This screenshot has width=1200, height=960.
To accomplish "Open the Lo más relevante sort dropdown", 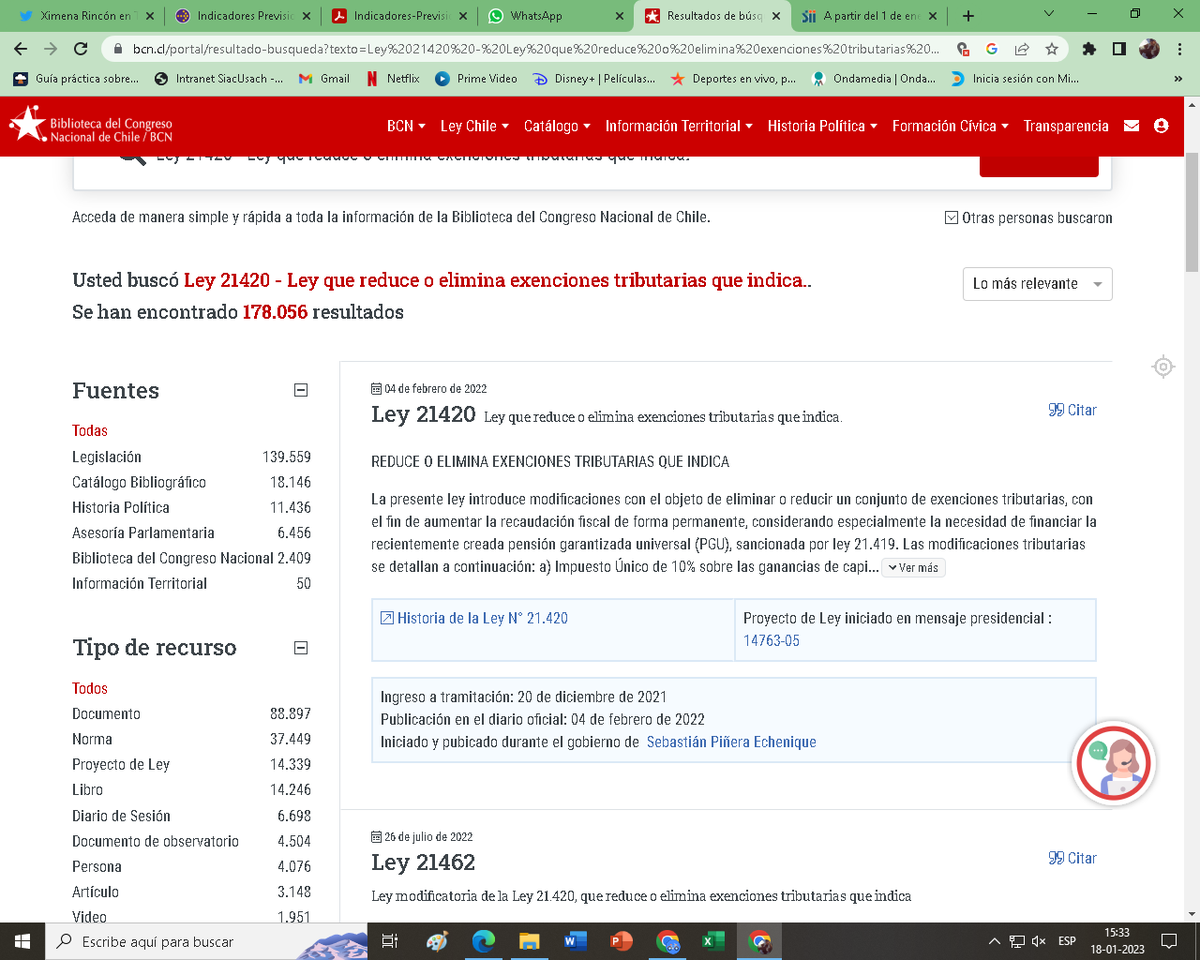I will coord(1037,284).
